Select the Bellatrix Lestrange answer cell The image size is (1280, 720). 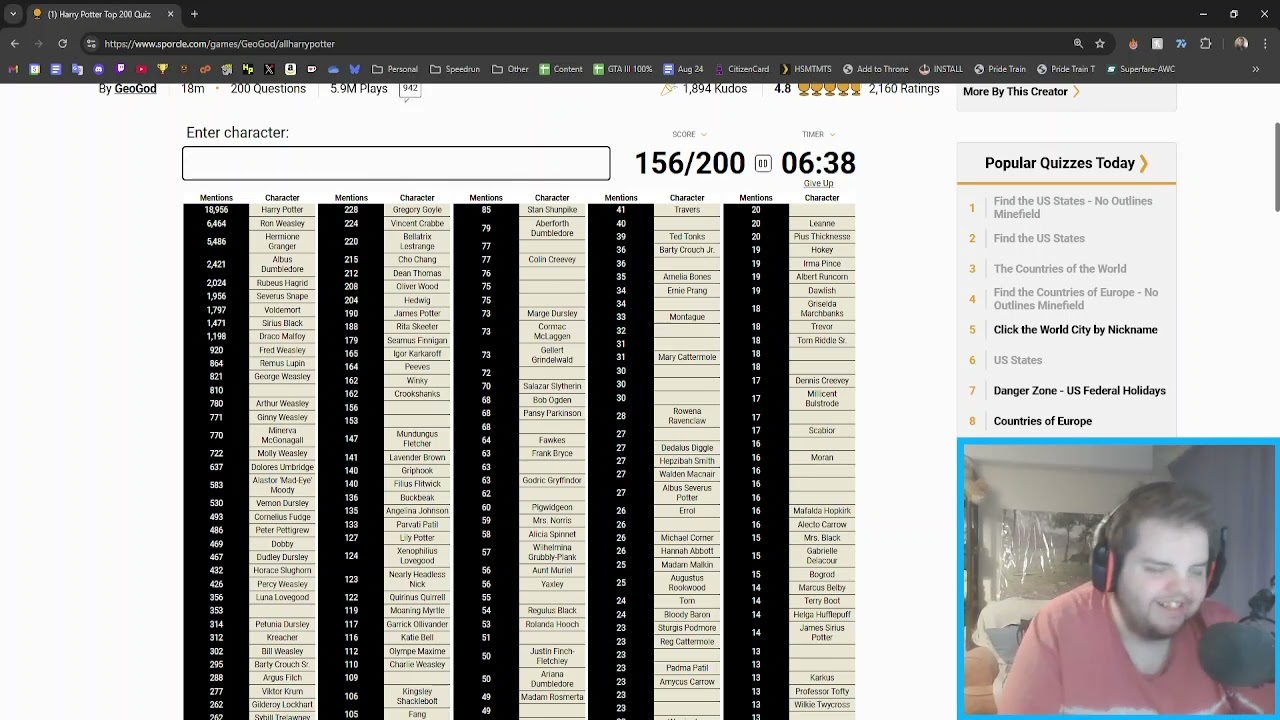tap(417, 242)
